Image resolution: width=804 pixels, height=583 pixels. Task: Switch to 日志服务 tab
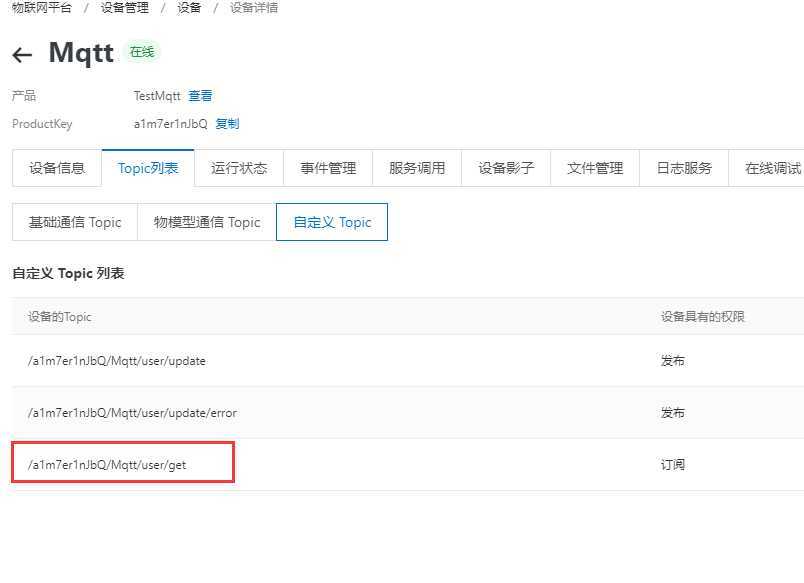click(684, 168)
